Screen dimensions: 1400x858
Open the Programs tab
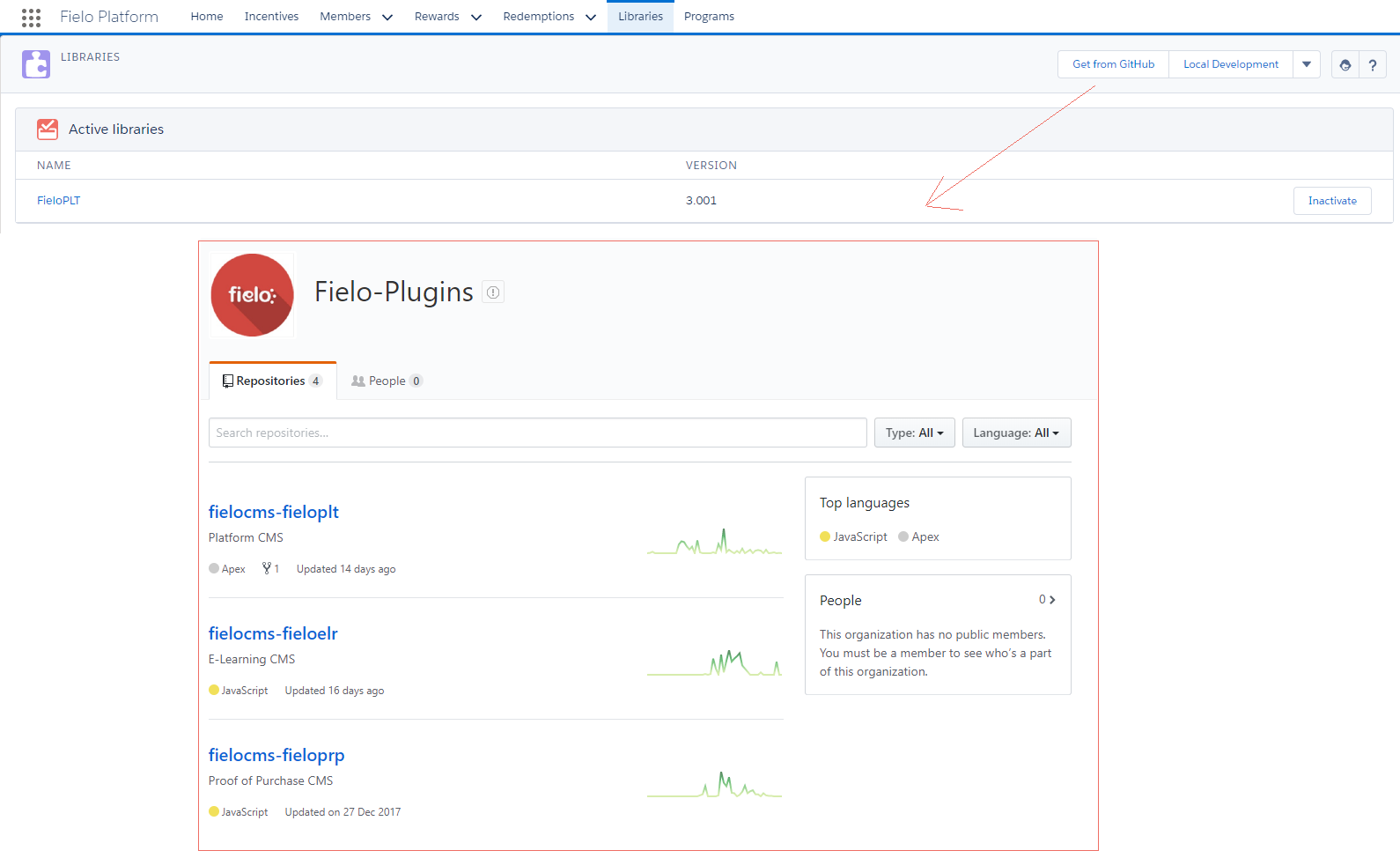[x=709, y=17]
